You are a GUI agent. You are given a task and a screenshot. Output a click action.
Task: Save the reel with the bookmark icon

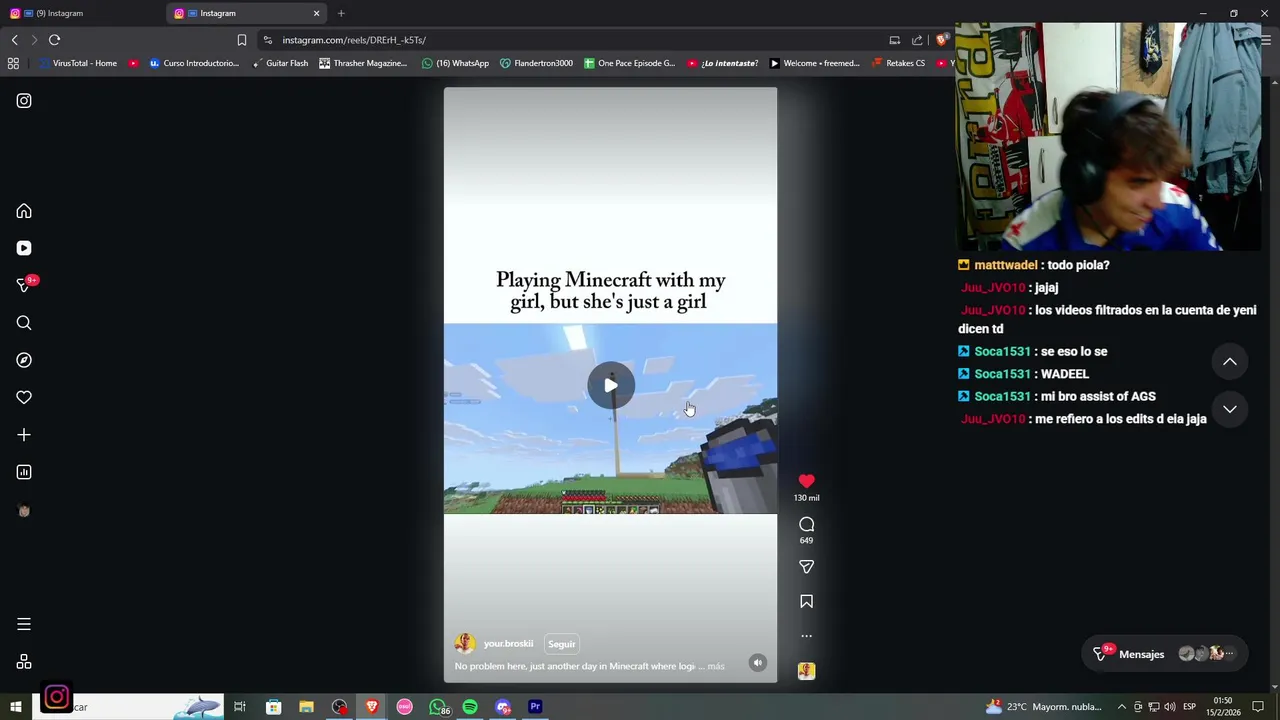(x=806, y=601)
